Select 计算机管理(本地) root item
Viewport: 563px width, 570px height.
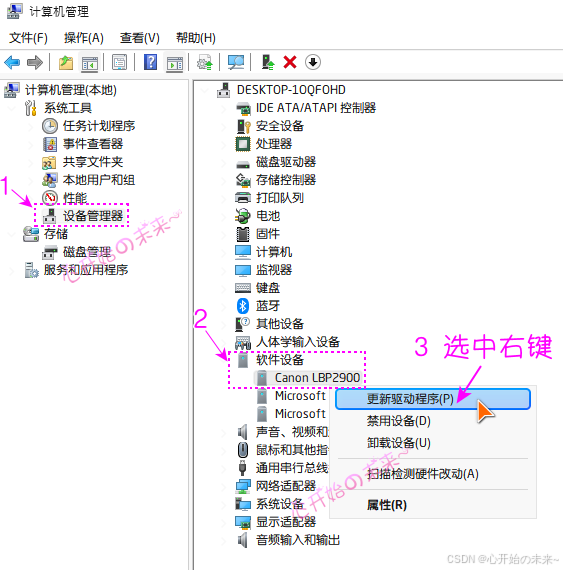(71, 90)
